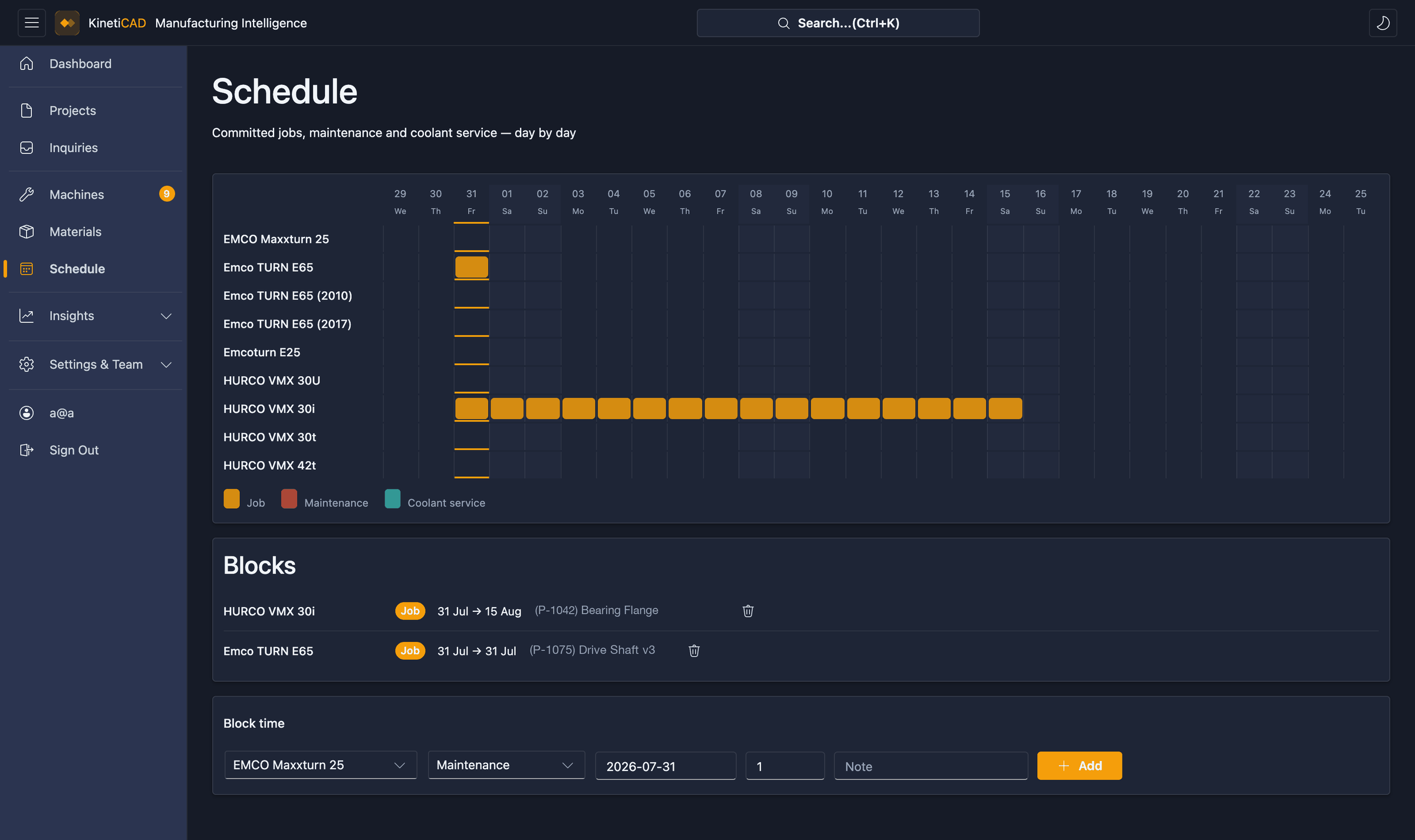
Task: Click the date field 2026-07-31
Action: click(x=666, y=766)
